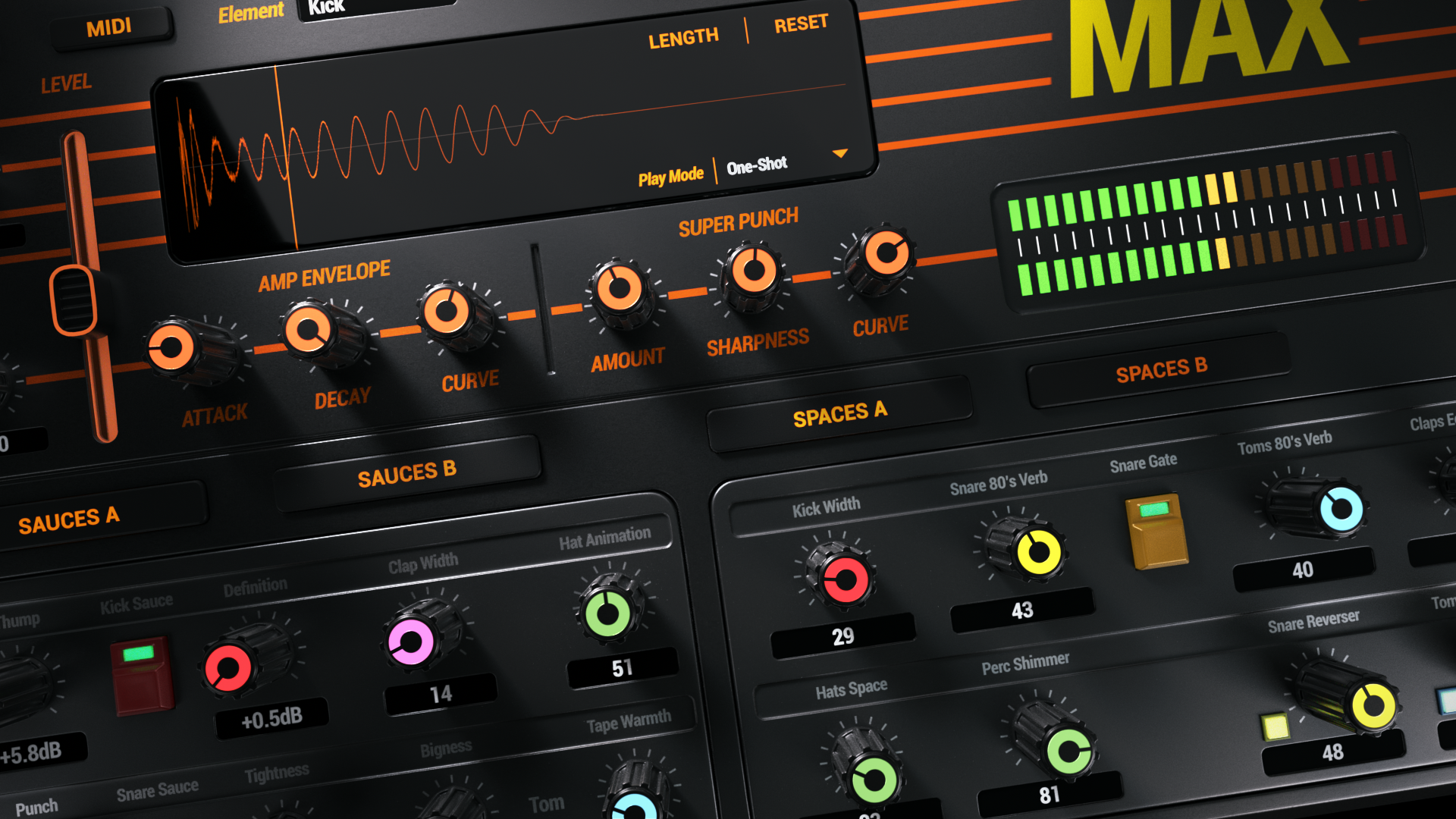Click the Level slider handle
Image resolution: width=1456 pixels, height=819 pixels.
[x=74, y=300]
